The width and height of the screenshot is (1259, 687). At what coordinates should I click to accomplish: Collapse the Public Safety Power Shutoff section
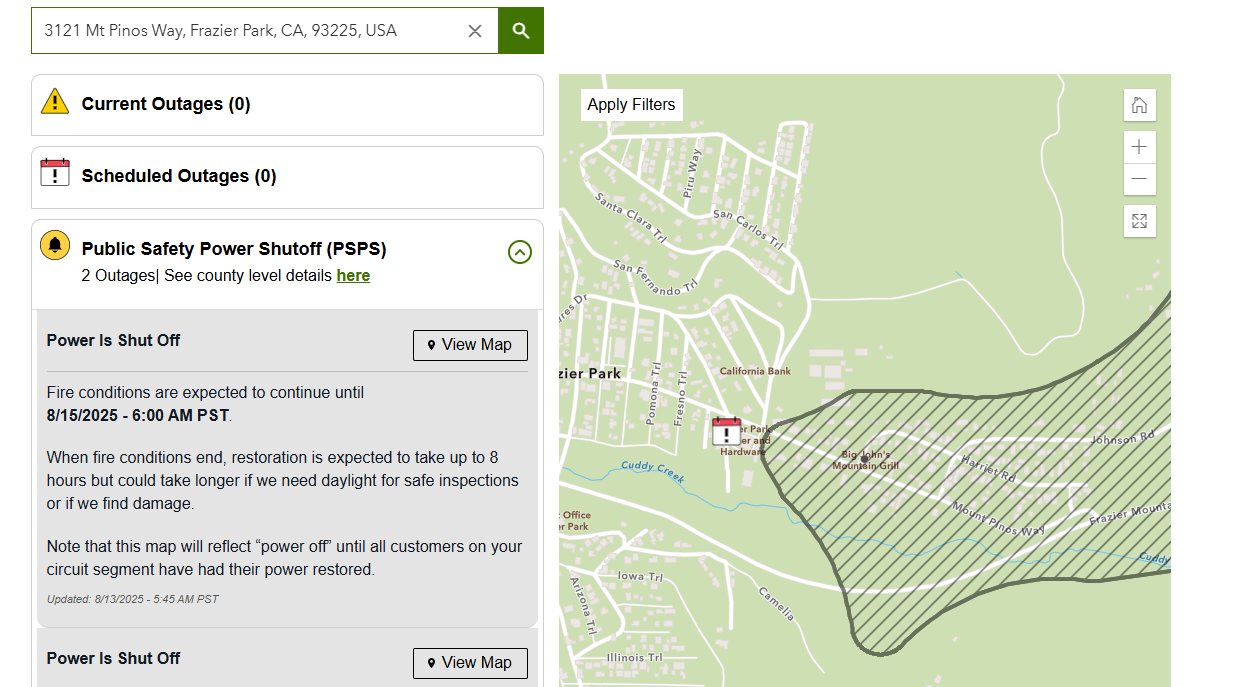(519, 252)
